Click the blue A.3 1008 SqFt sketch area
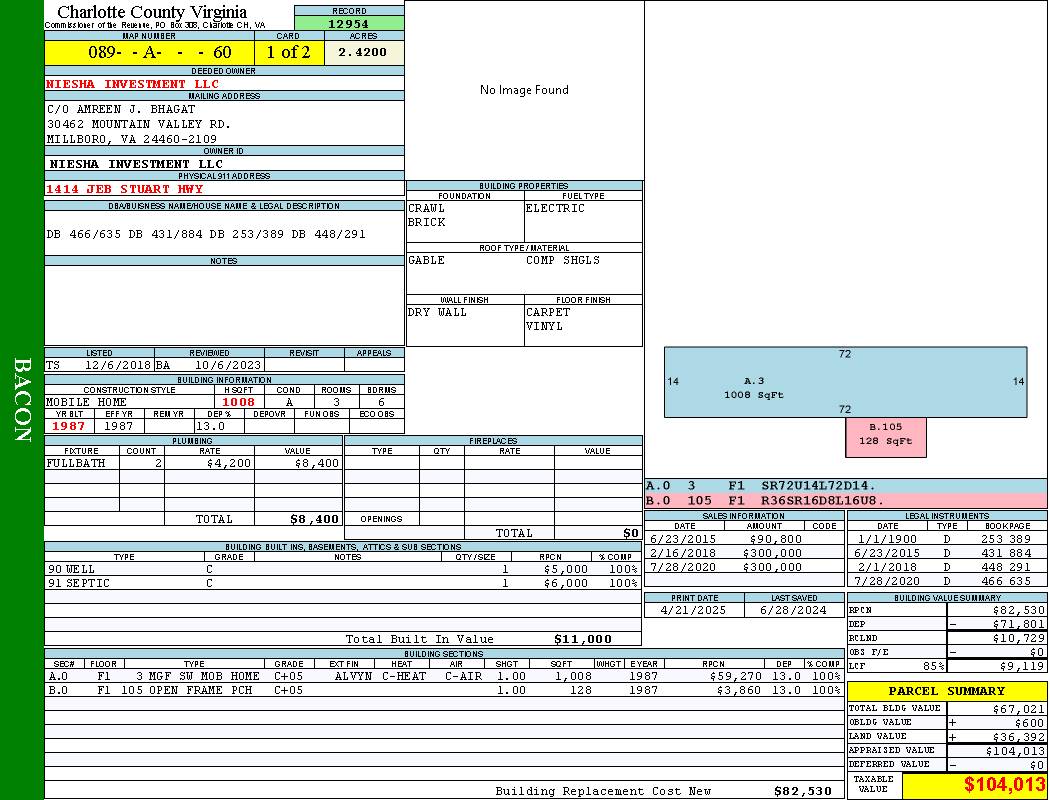 (754, 387)
